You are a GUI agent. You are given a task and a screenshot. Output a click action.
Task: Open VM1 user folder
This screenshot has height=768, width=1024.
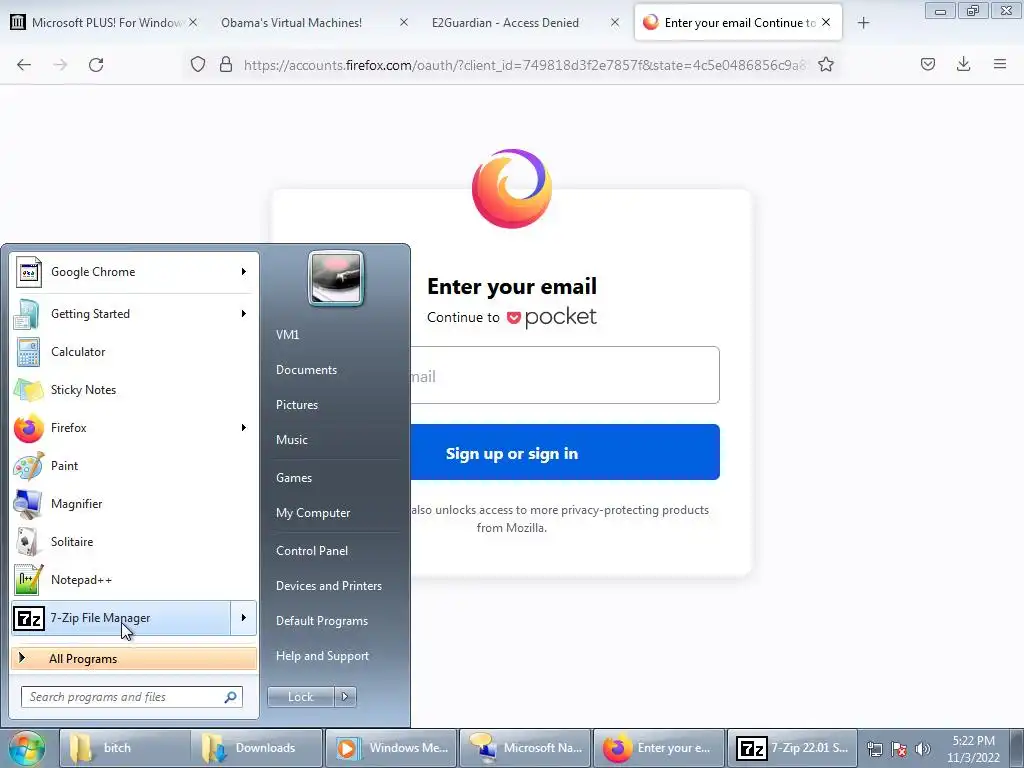[287, 334]
